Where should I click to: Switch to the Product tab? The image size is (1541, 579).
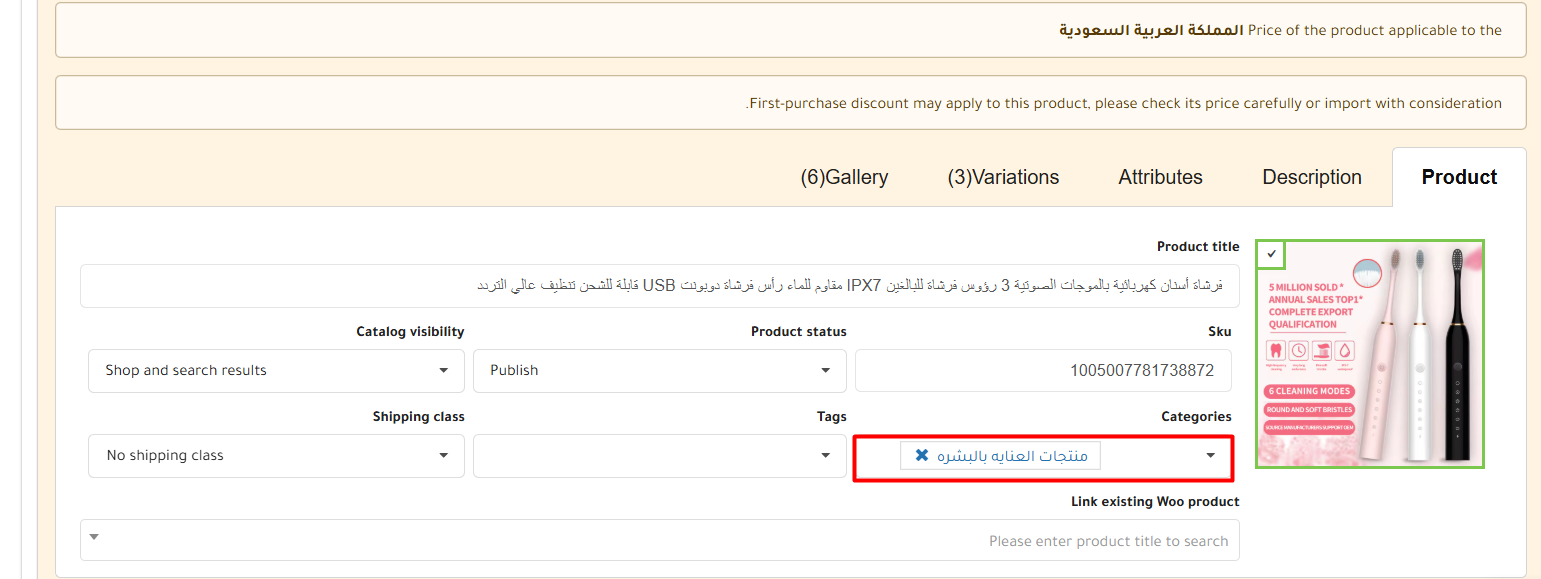pyautogui.click(x=1458, y=178)
